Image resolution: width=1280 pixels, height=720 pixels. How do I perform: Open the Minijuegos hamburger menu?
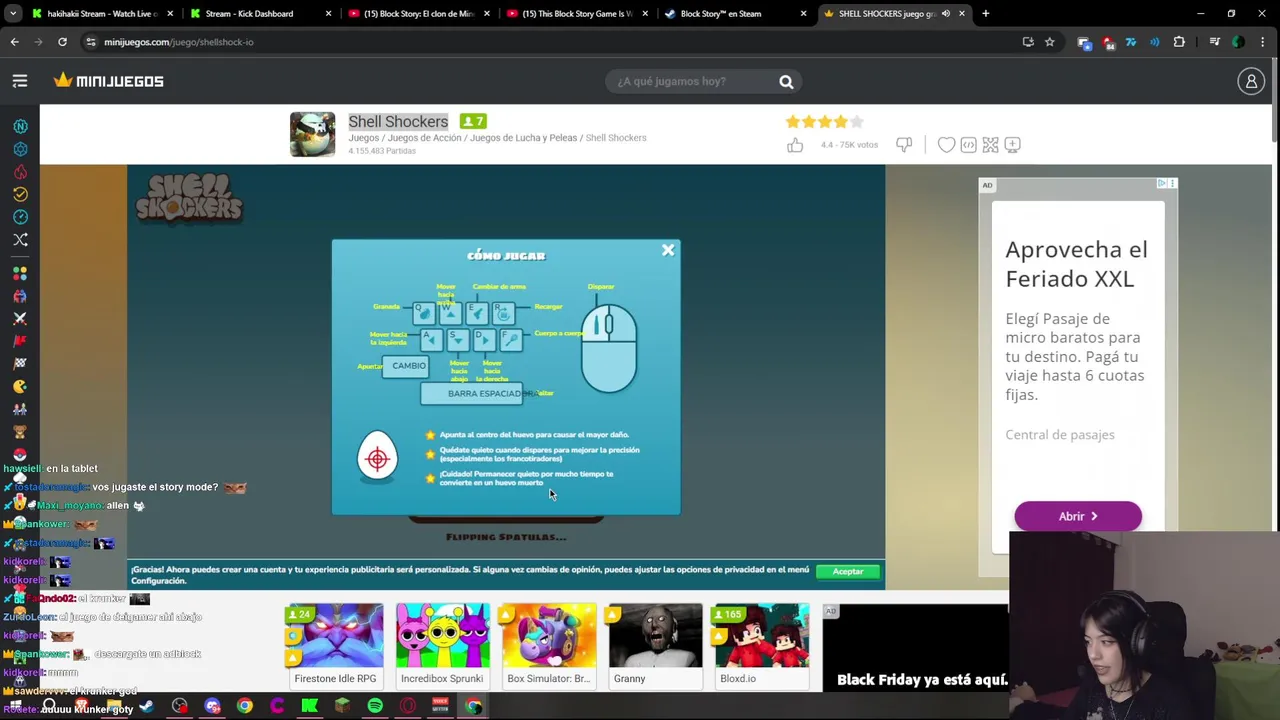[20, 81]
